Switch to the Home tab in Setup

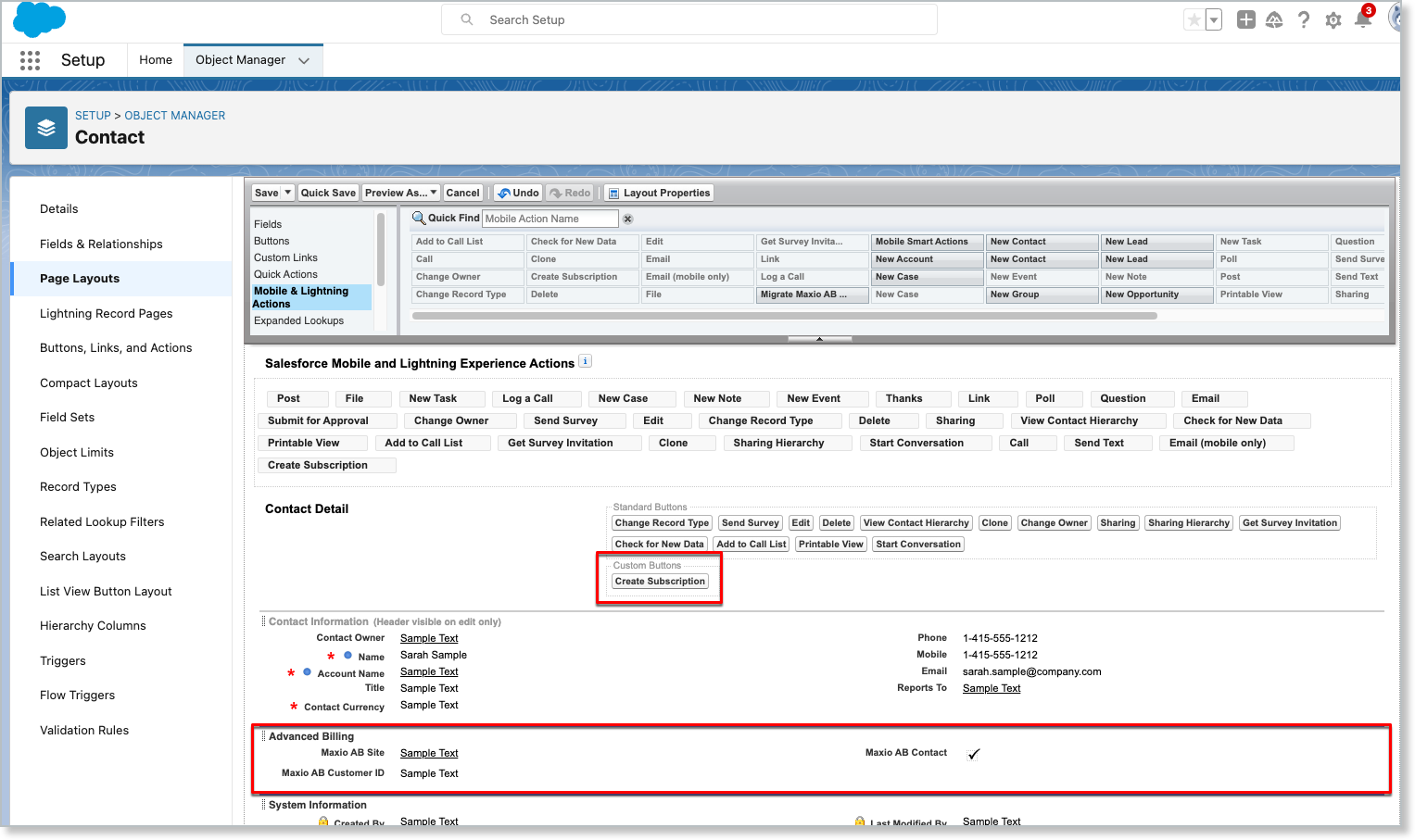click(x=155, y=59)
